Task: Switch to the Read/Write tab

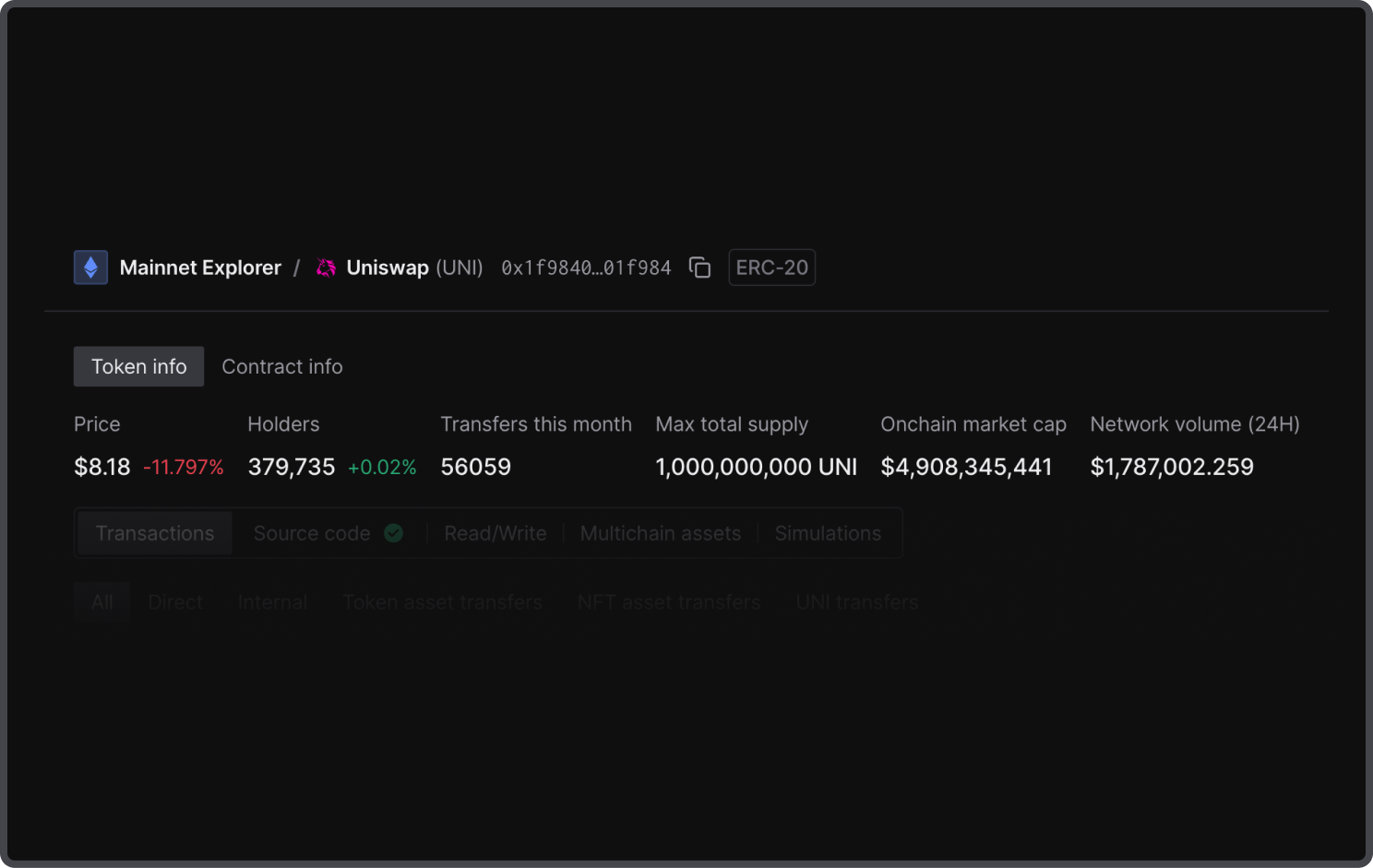Action: coord(495,533)
